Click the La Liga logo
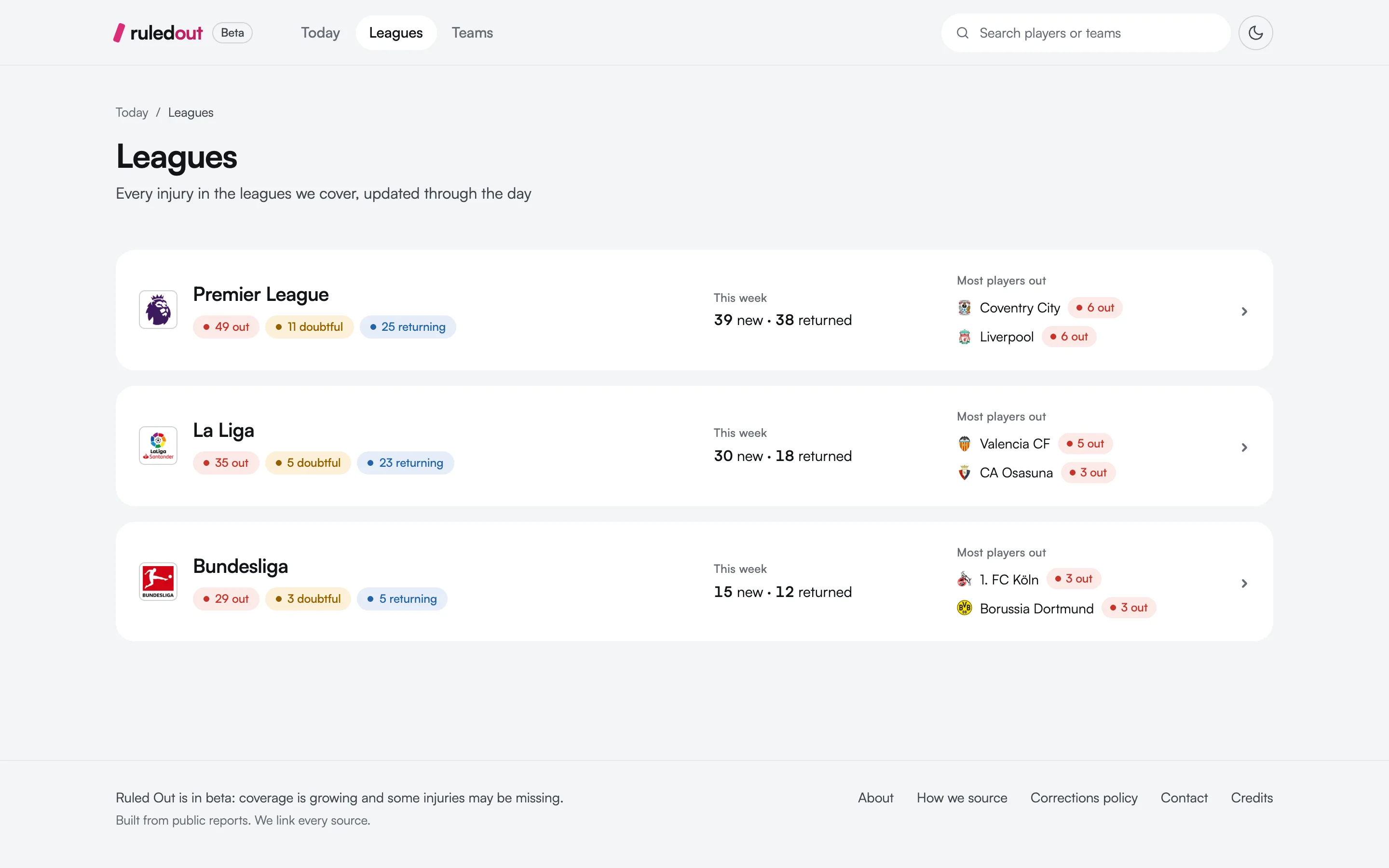 coord(158,446)
